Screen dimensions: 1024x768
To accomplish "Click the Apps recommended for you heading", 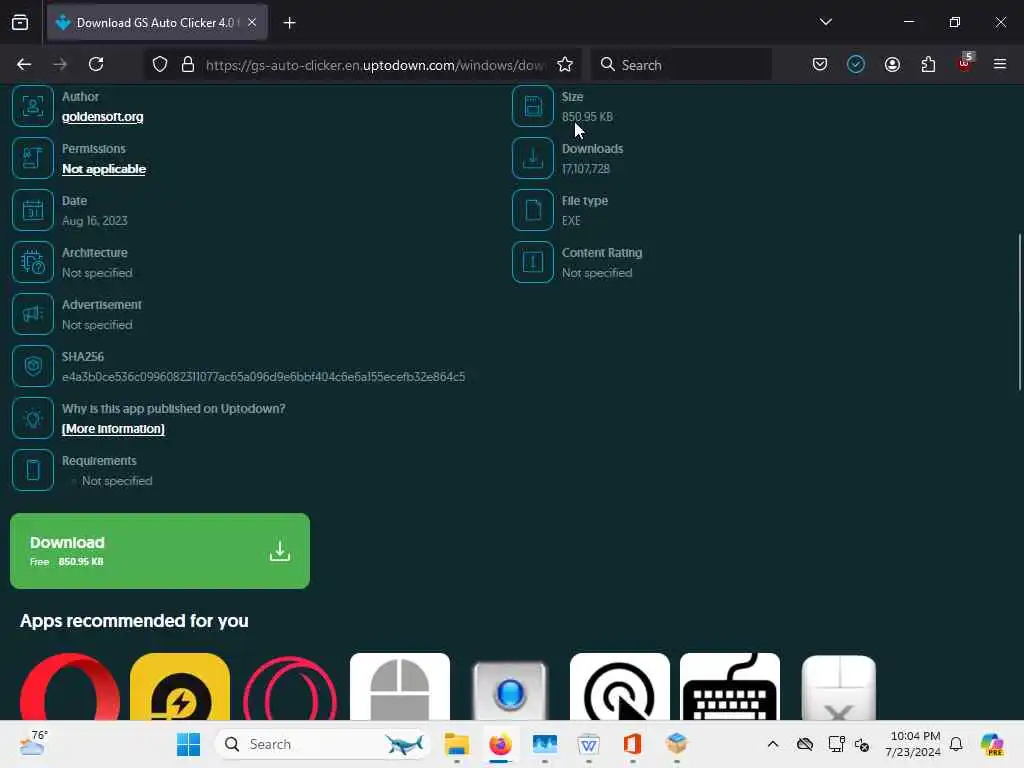I will click(x=134, y=620).
